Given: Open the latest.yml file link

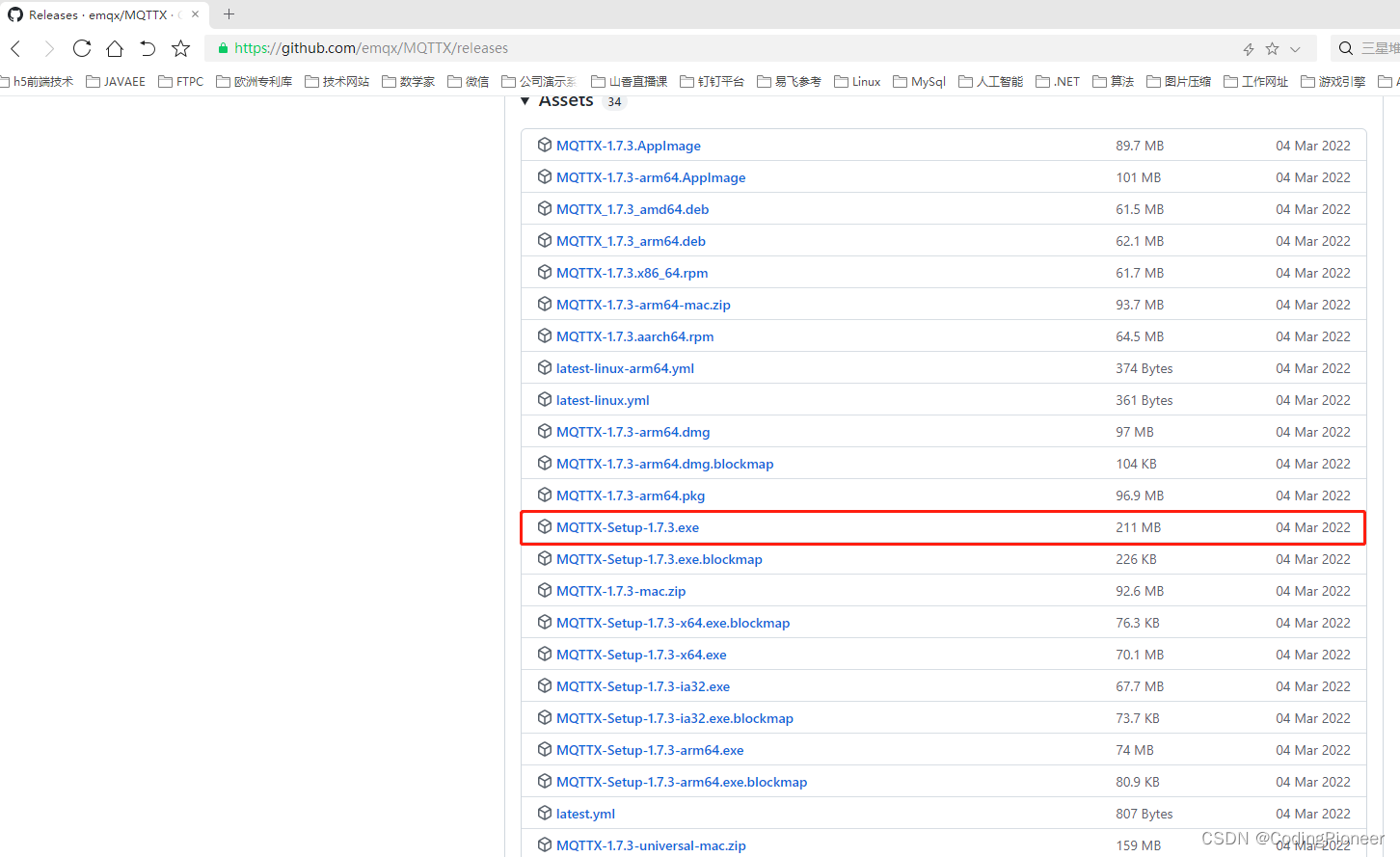Looking at the screenshot, I should click(x=585, y=814).
